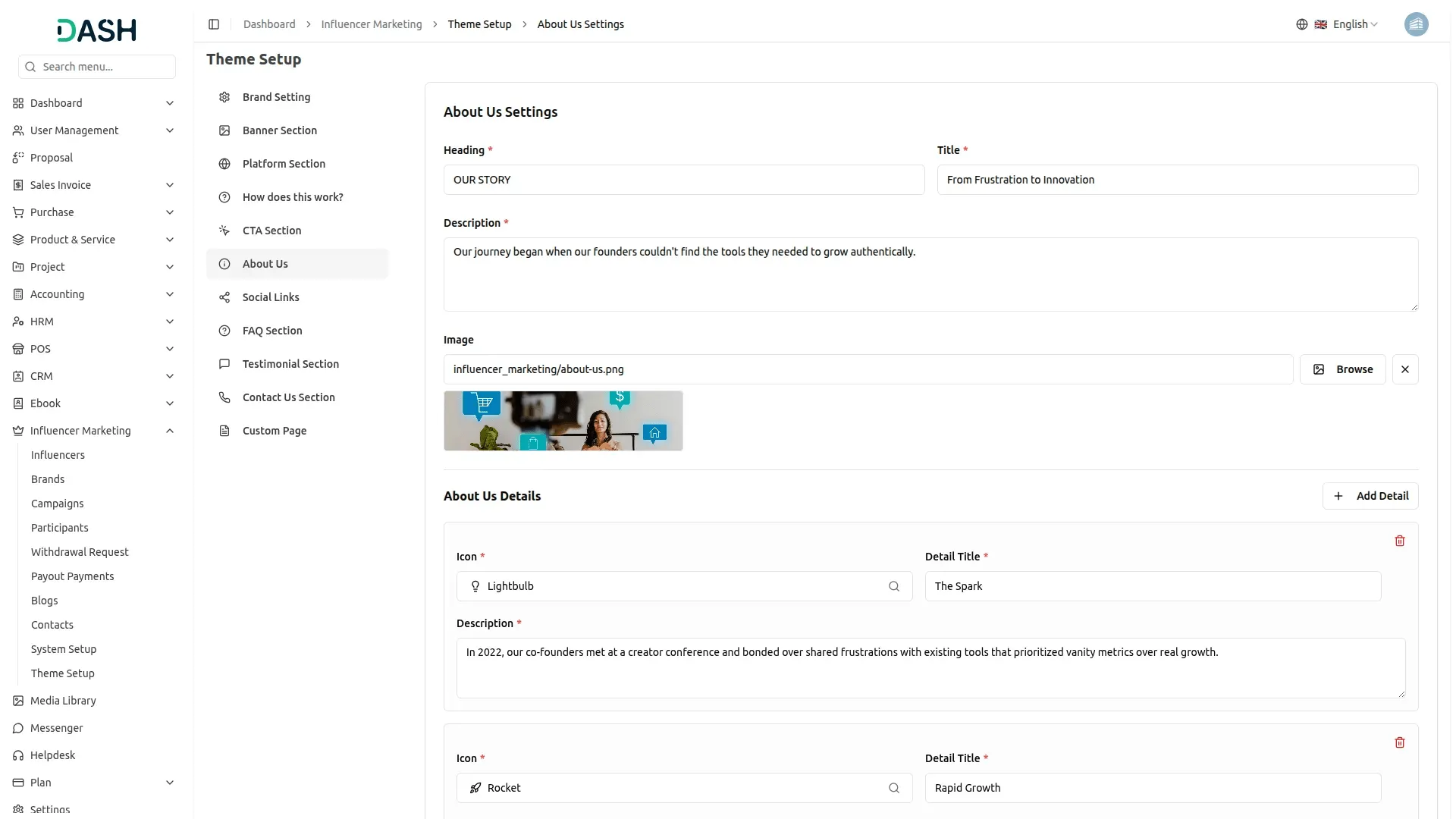Click the Add Detail button
The width and height of the screenshot is (1456, 819).
pos(1370,496)
